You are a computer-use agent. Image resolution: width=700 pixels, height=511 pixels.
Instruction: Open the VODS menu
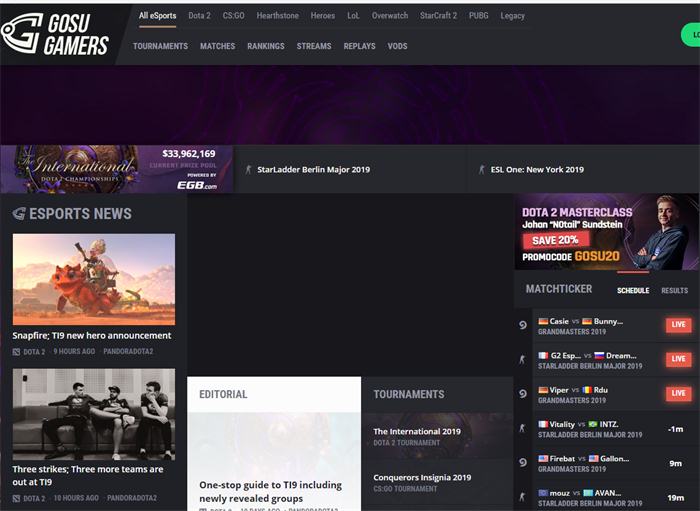397,46
